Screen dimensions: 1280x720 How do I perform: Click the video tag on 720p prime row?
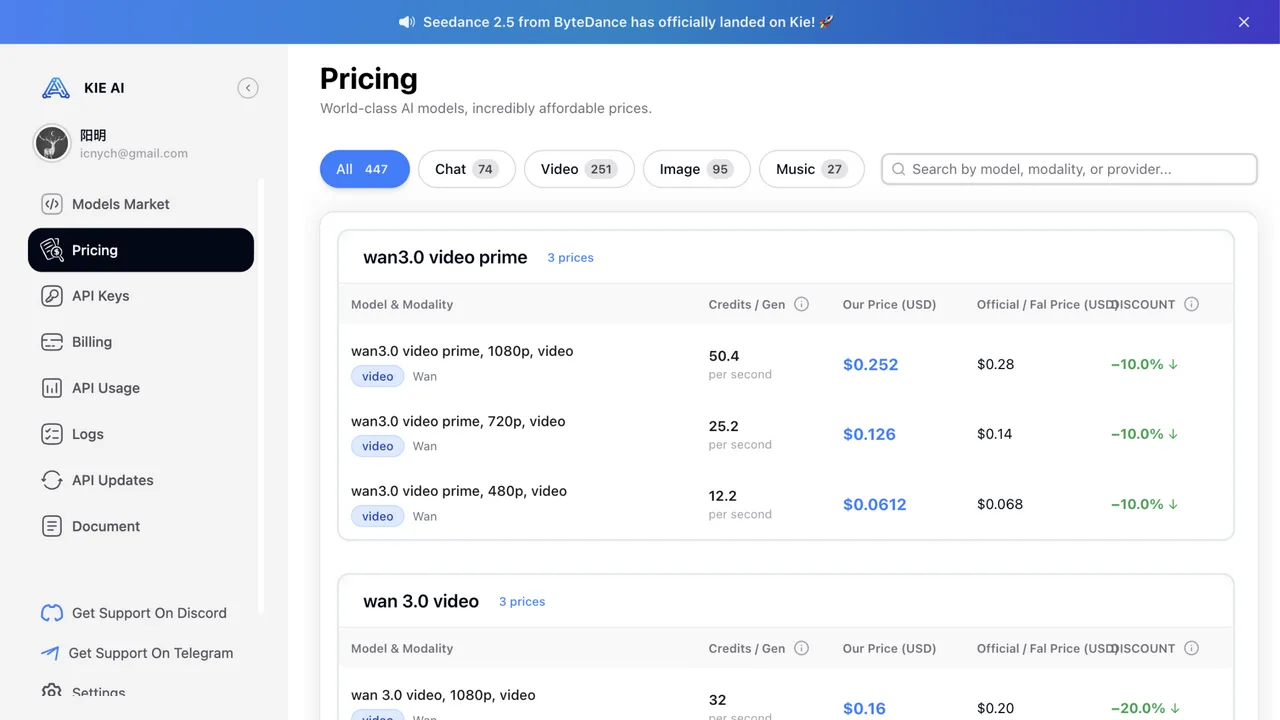coord(378,446)
